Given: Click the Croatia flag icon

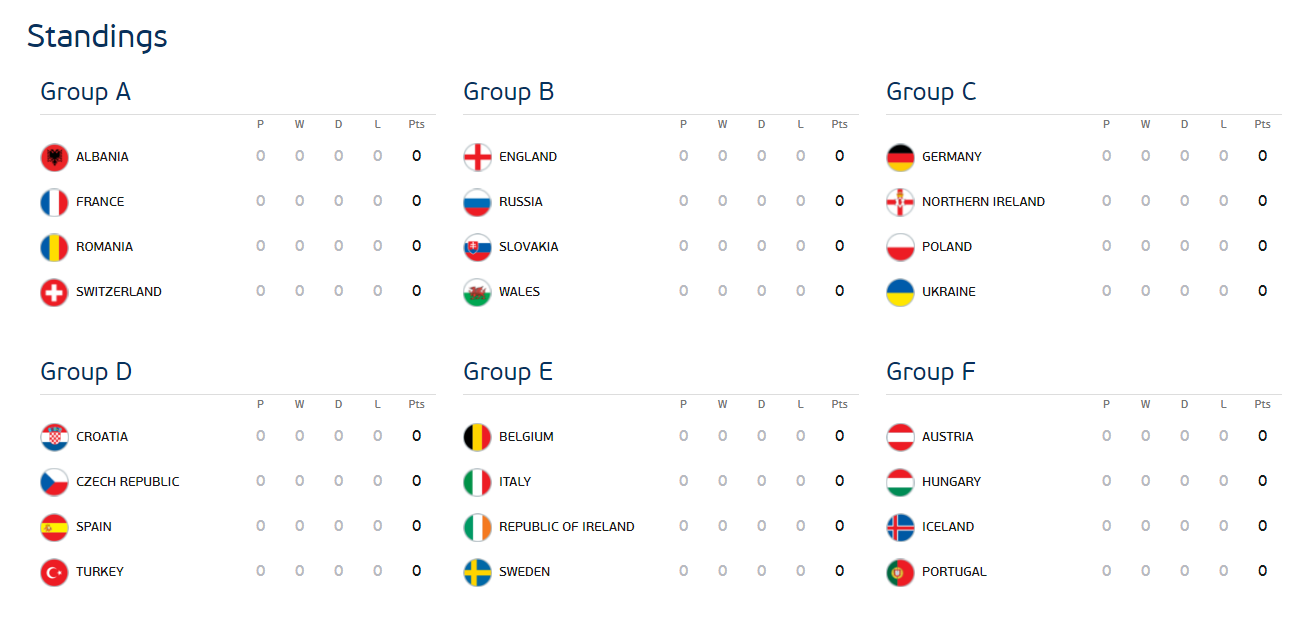Looking at the screenshot, I should tap(54, 437).
